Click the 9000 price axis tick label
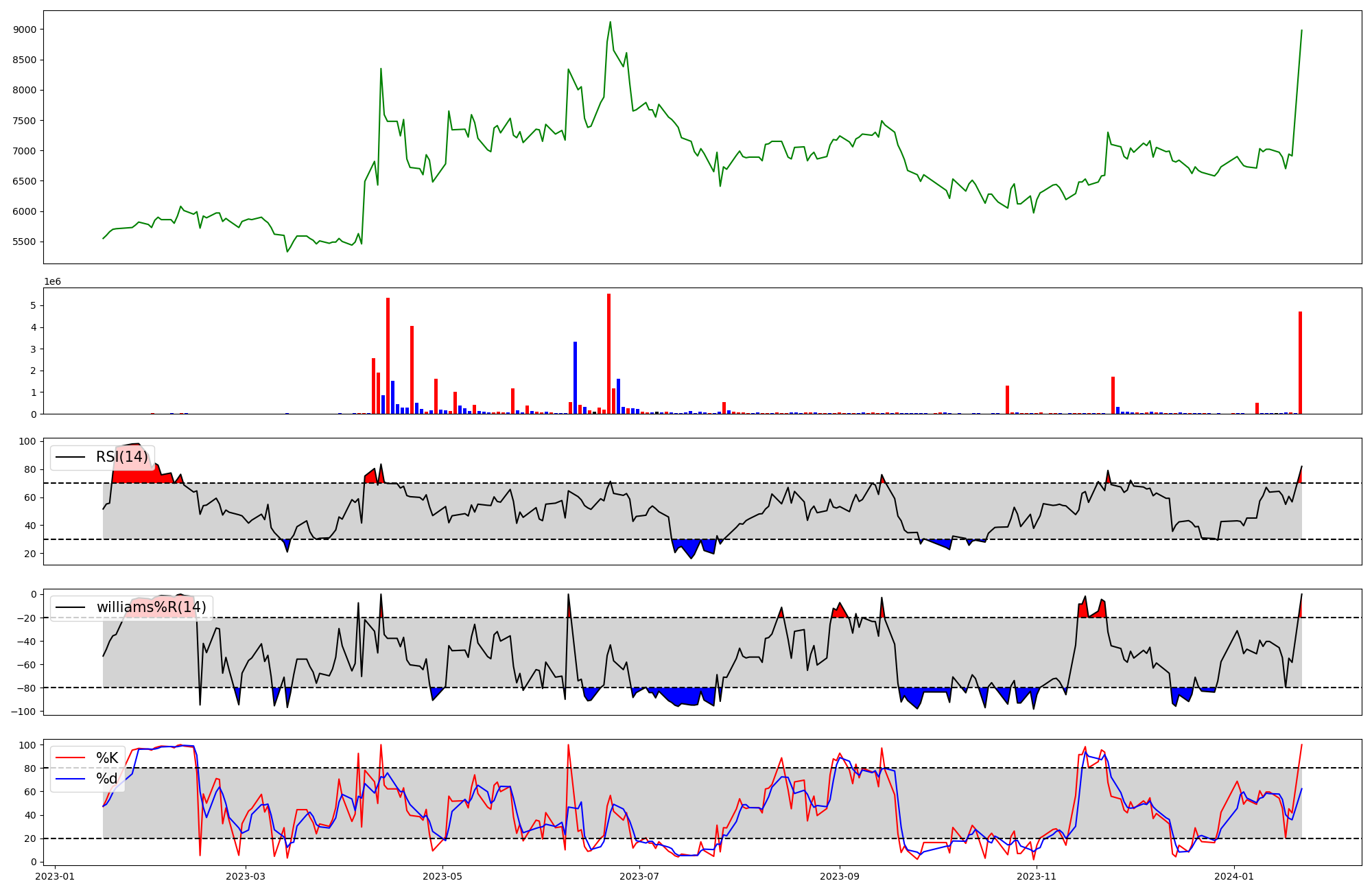Image resolution: width=1372 pixels, height=892 pixels. 25,30
